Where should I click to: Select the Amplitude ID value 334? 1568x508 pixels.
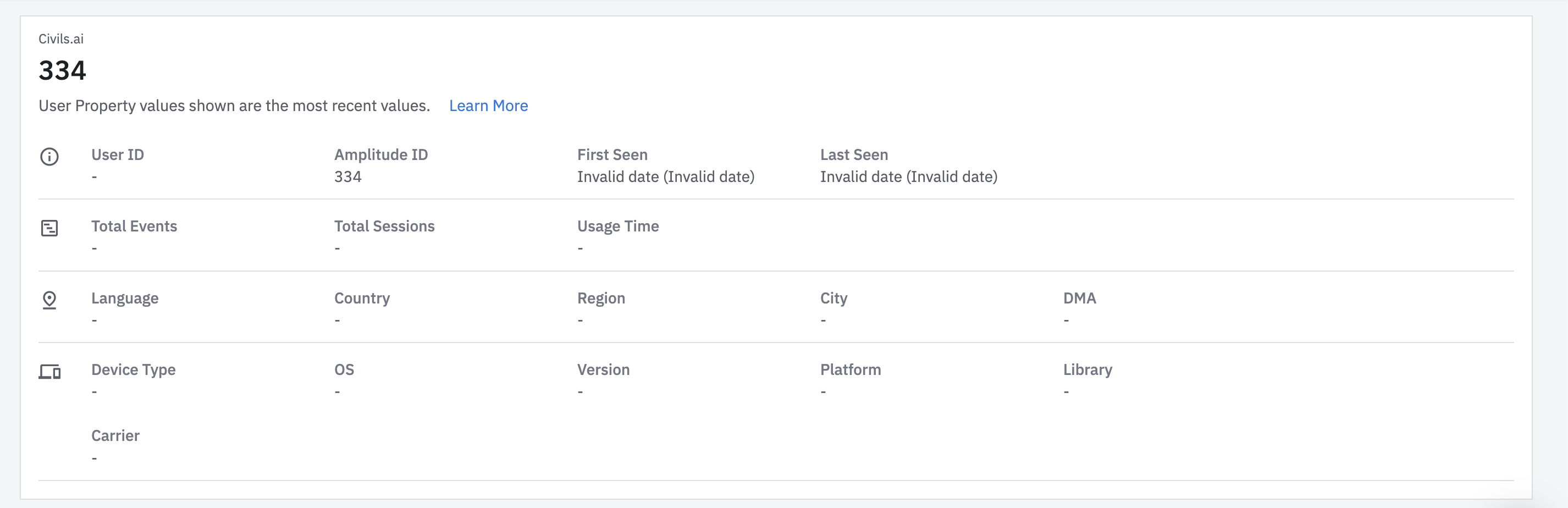click(347, 177)
